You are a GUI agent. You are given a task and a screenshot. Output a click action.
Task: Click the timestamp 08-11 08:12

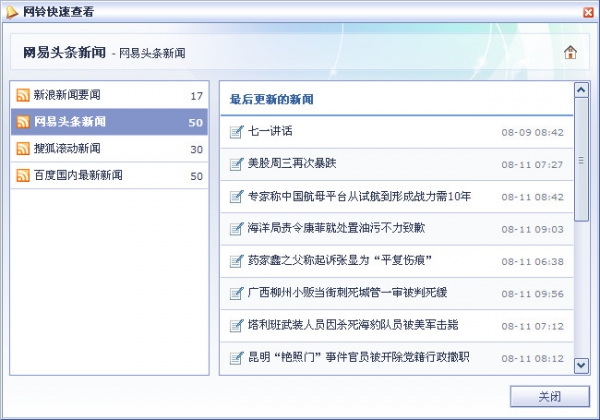tap(532, 359)
